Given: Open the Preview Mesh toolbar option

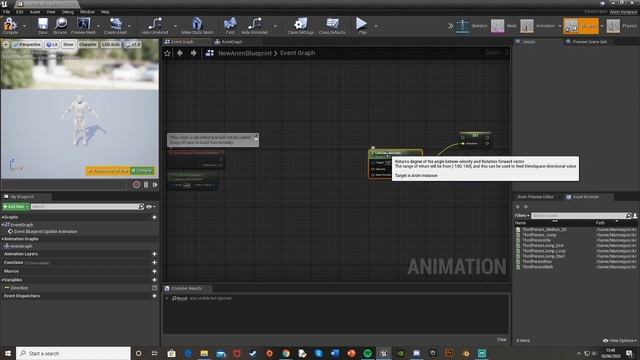Looking at the screenshot, I should 83,26.
